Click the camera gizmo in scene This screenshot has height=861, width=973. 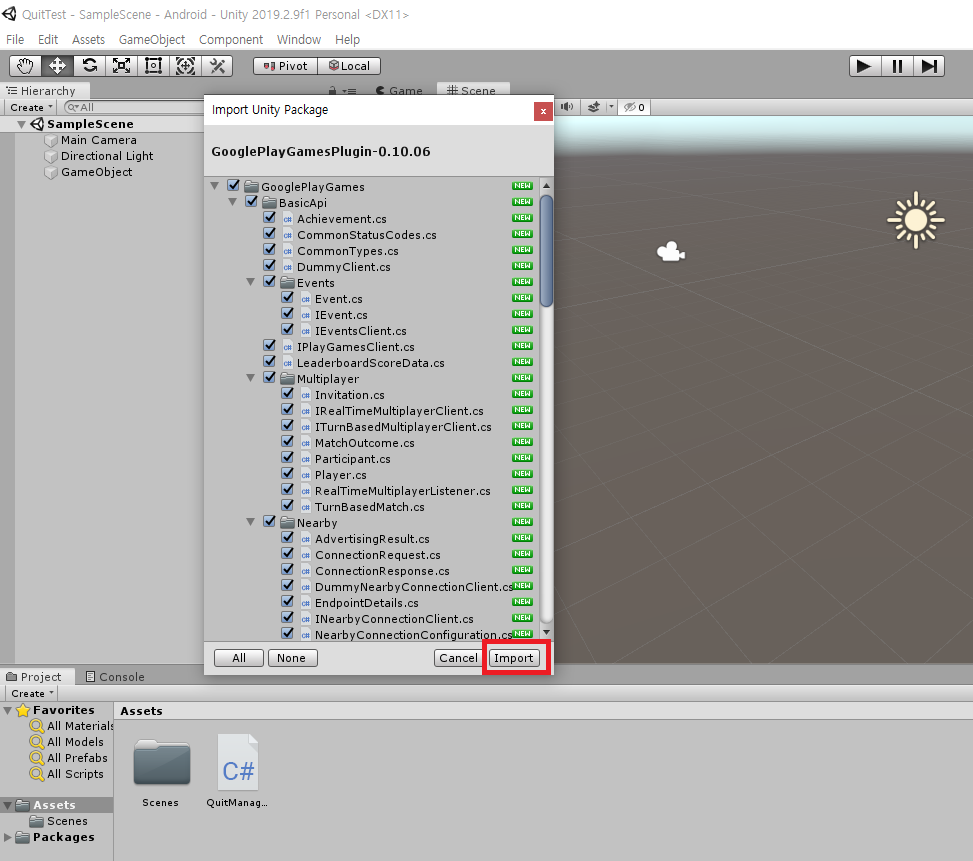[x=671, y=252]
